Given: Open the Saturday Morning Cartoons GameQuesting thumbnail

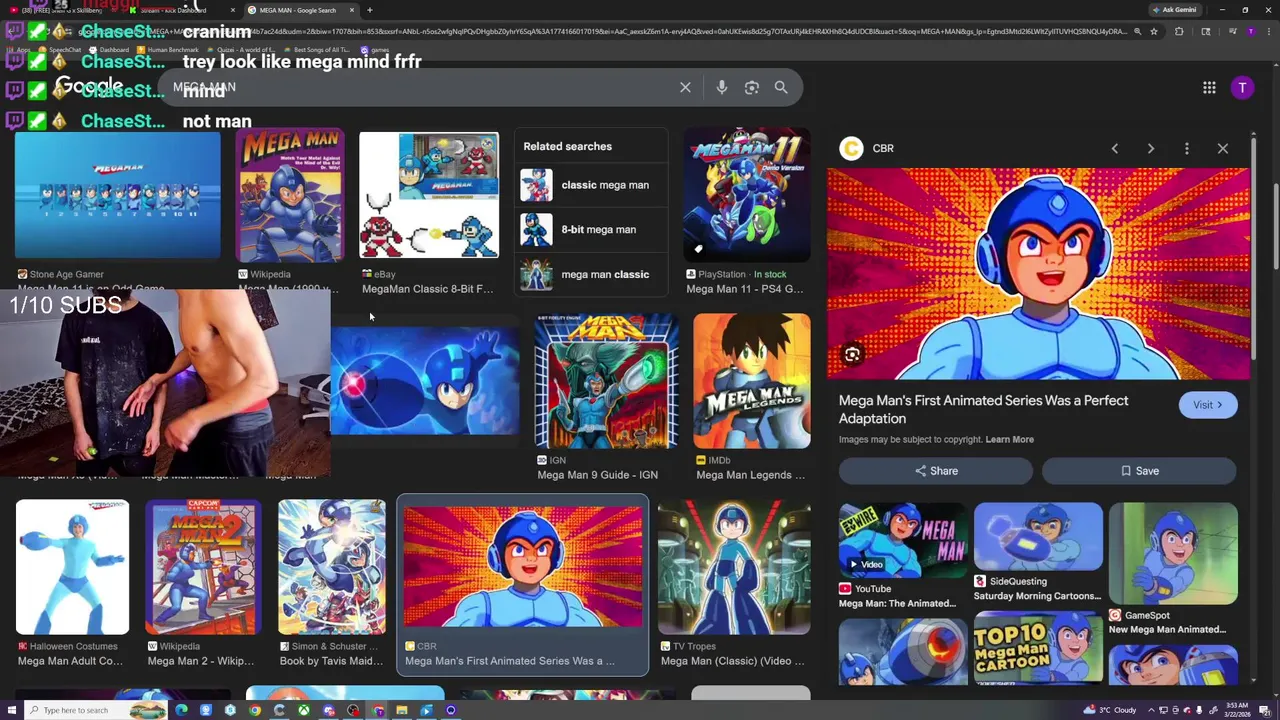Looking at the screenshot, I should coord(1038,537).
